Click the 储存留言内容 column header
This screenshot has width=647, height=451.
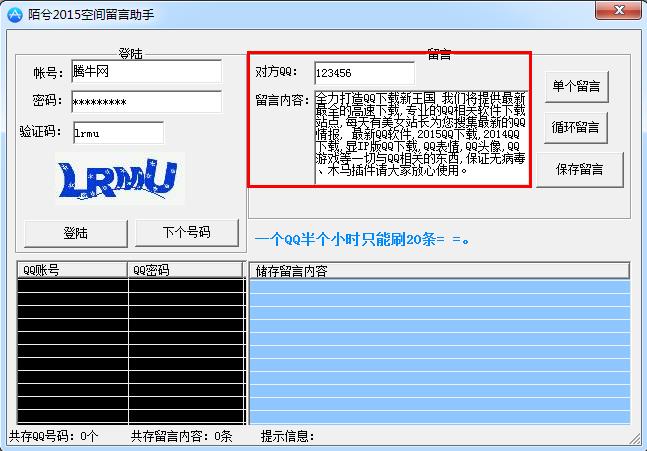click(438, 270)
